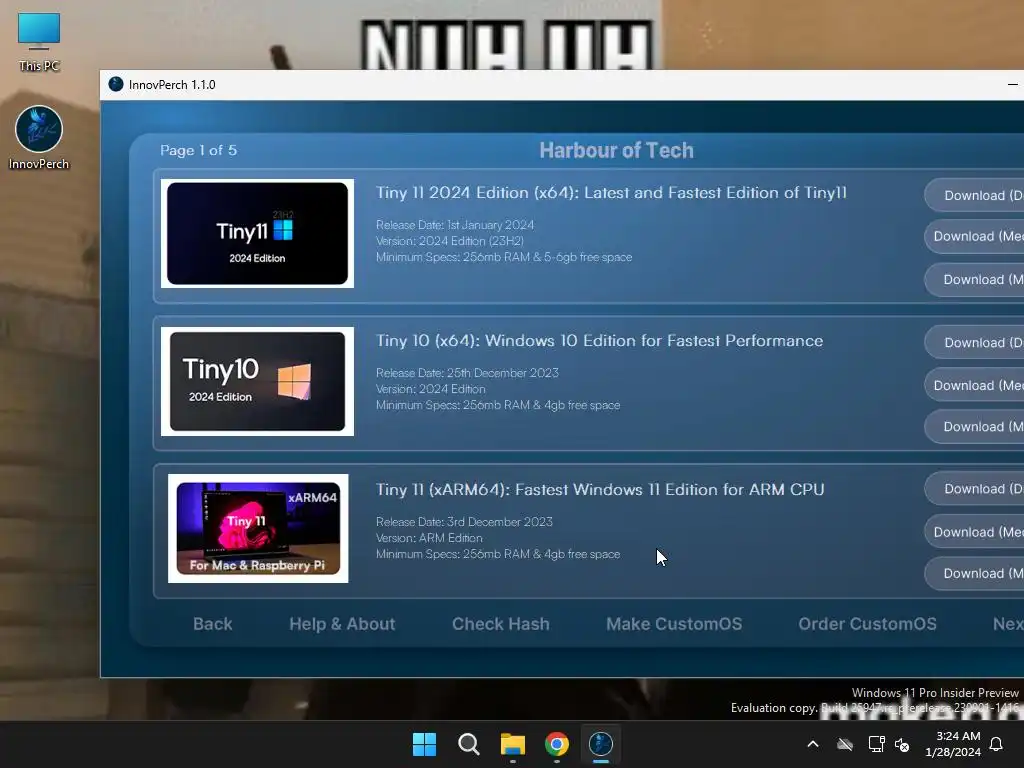Click Version: ARM Edition text
The image size is (1024, 768).
(x=429, y=538)
